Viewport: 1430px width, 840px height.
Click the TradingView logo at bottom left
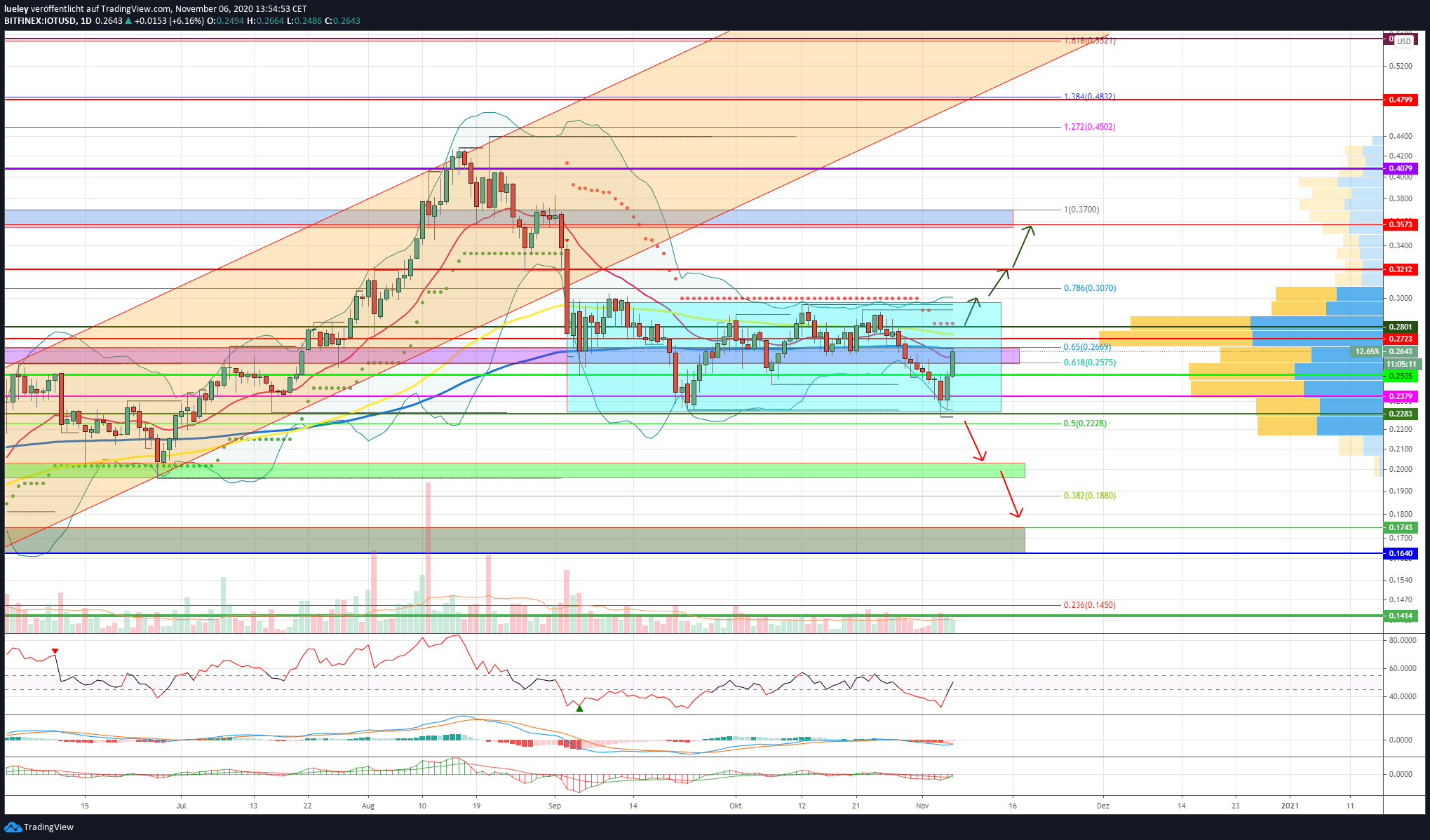point(39,827)
